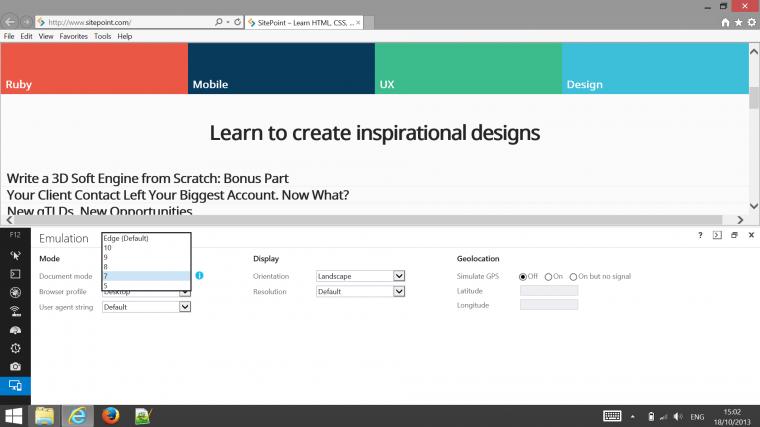This screenshot has height=427, width=760.
Task: Select the GPS 'On' radio button
Action: (x=549, y=276)
